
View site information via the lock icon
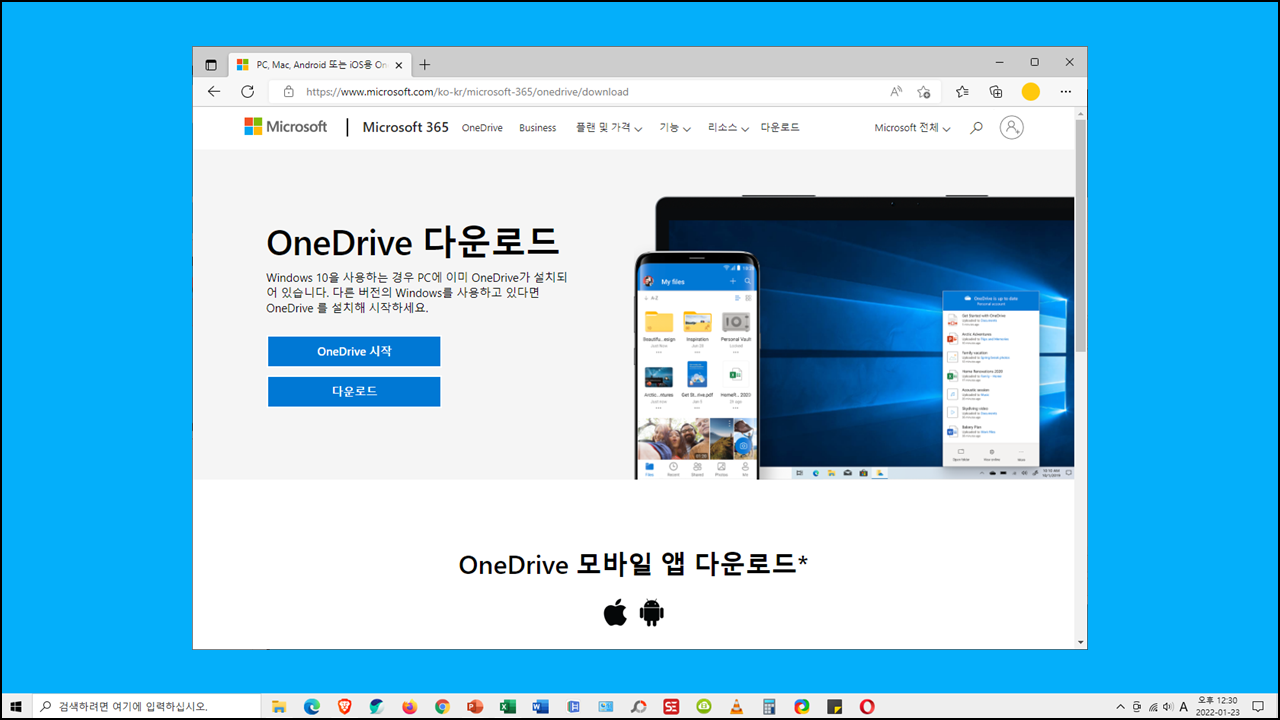click(289, 91)
